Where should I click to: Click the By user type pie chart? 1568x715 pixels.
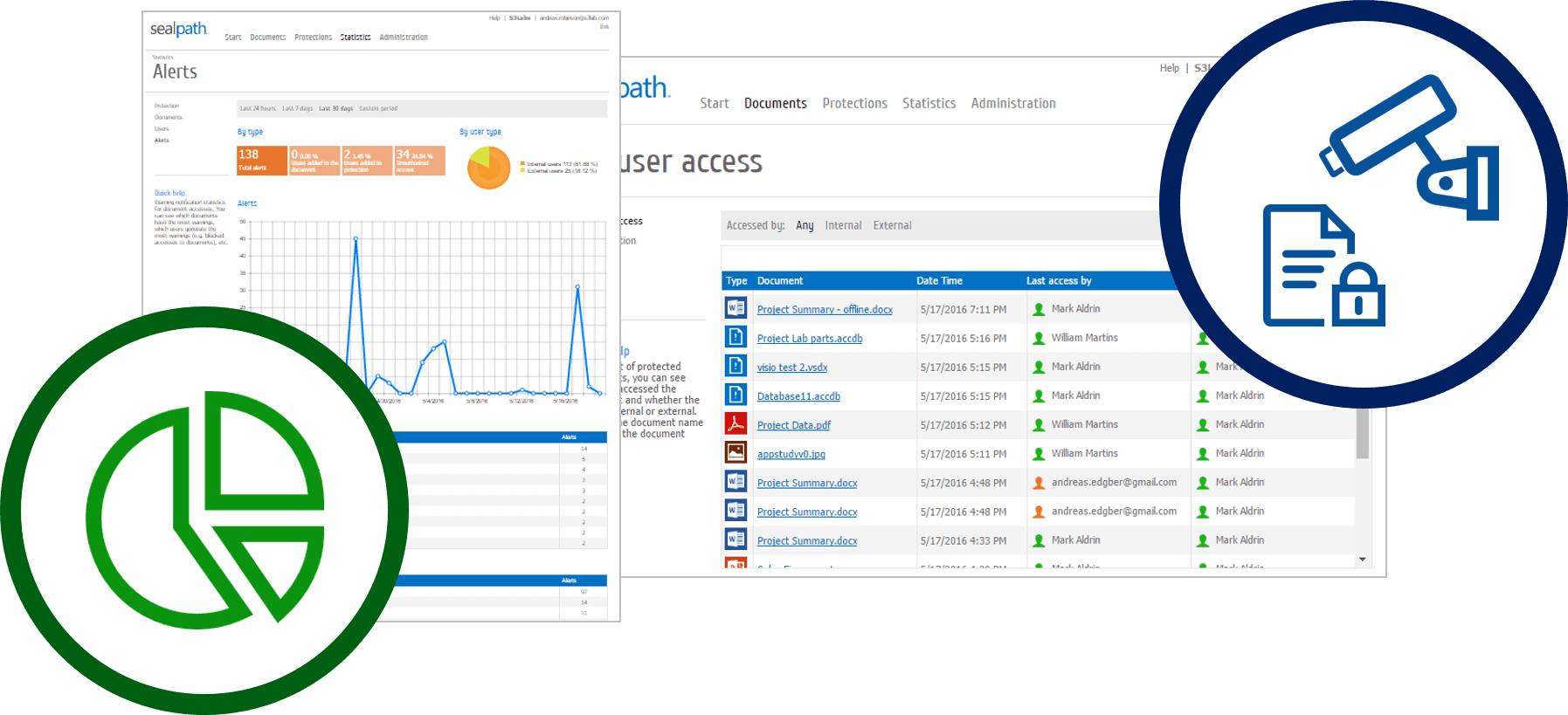point(489,168)
